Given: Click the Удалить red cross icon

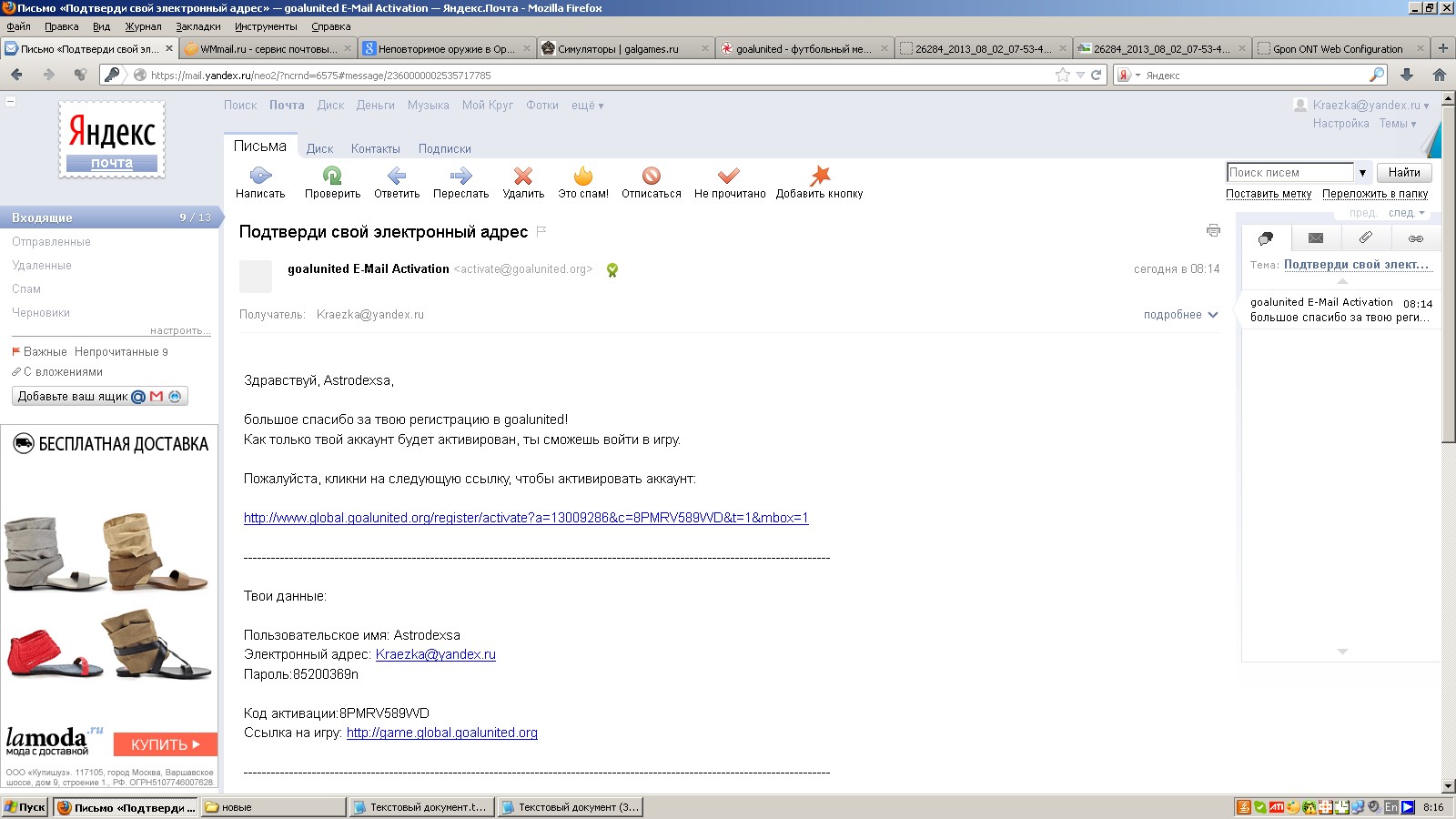Looking at the screenshot, I should coord(523,176).
